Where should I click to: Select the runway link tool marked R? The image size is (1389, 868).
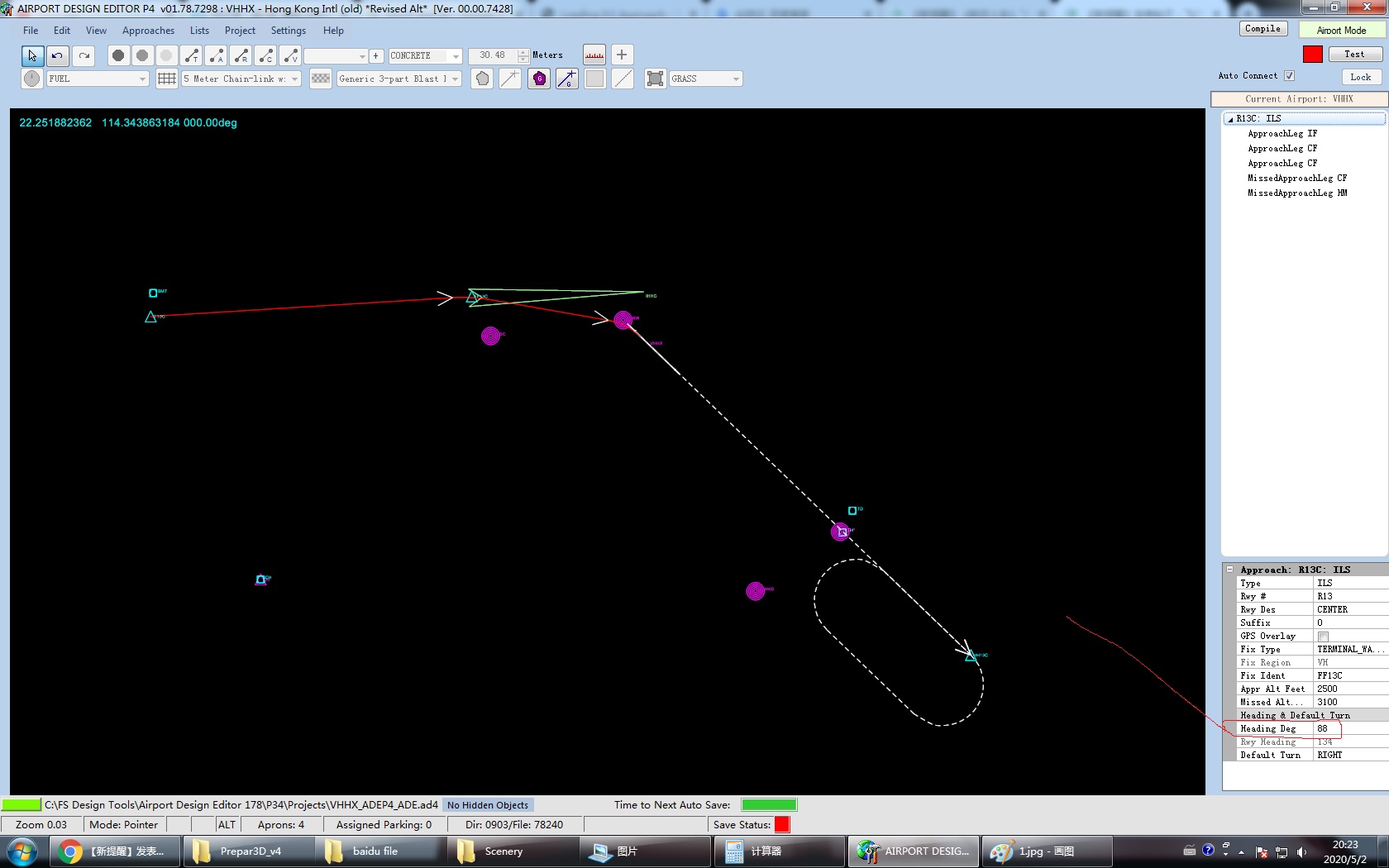pos(241,55)
